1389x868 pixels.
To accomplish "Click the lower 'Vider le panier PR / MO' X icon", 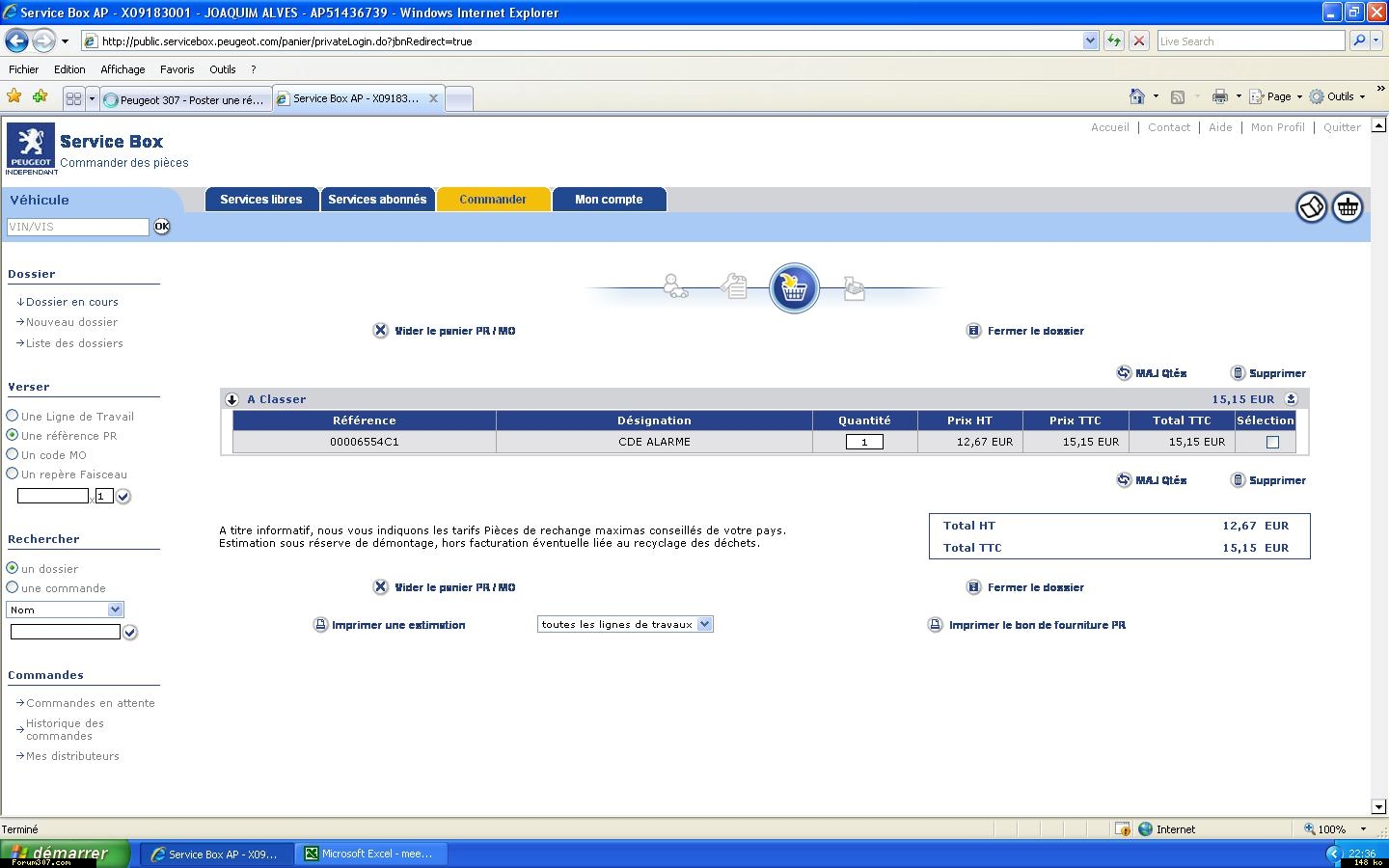I will point(380,587).
